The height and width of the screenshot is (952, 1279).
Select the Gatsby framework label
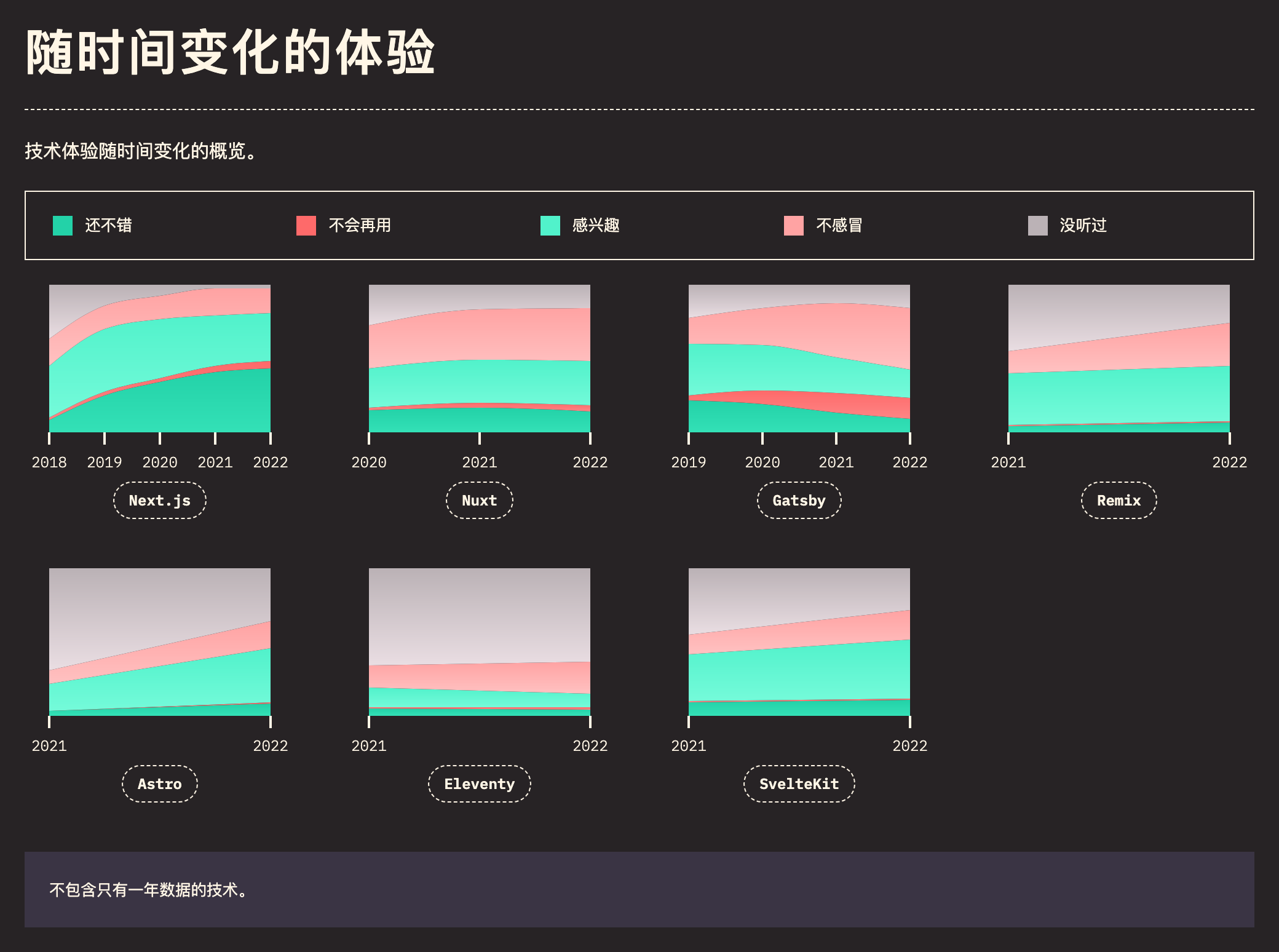point(799,500)
